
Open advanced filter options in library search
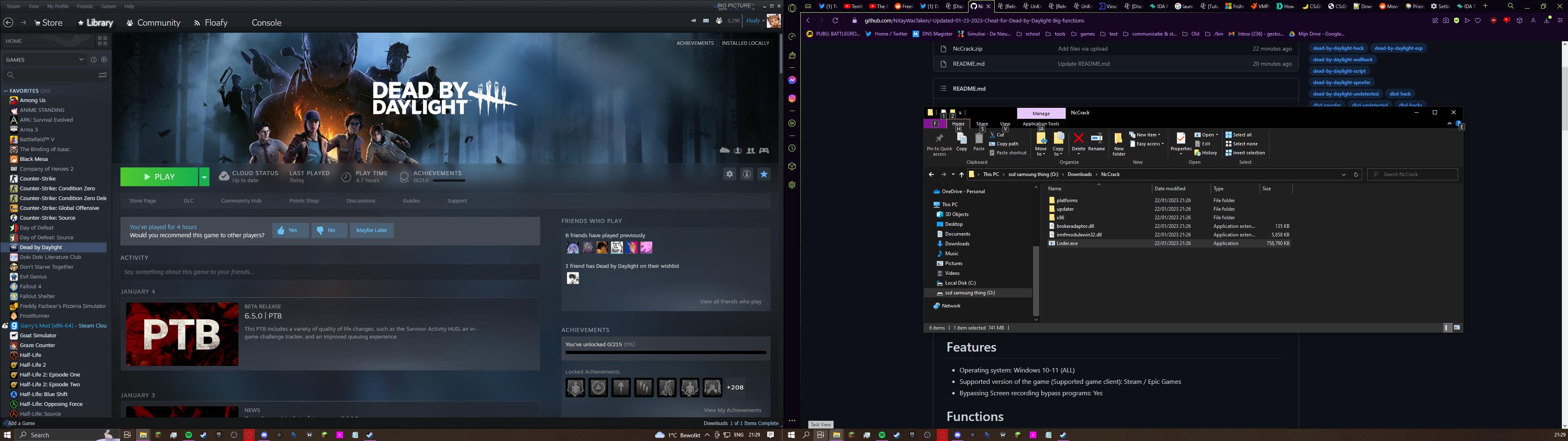click(x=102, y=75)
